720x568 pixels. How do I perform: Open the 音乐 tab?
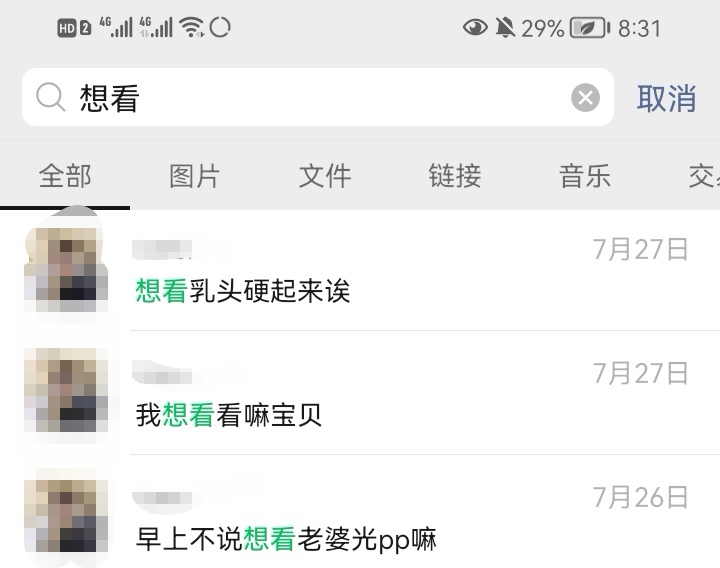coord(585,176)
